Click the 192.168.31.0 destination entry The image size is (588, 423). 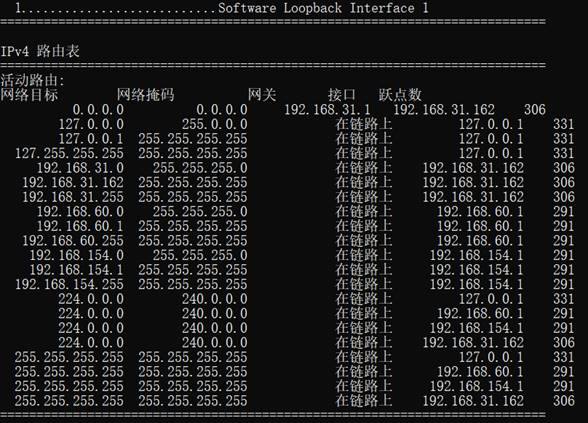[x=80, y=168]
